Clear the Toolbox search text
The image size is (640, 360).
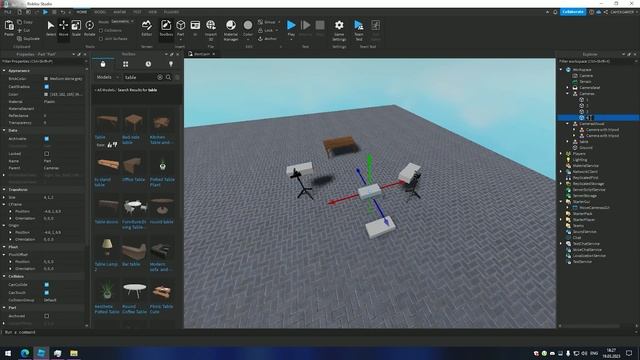tap(160, 77)
